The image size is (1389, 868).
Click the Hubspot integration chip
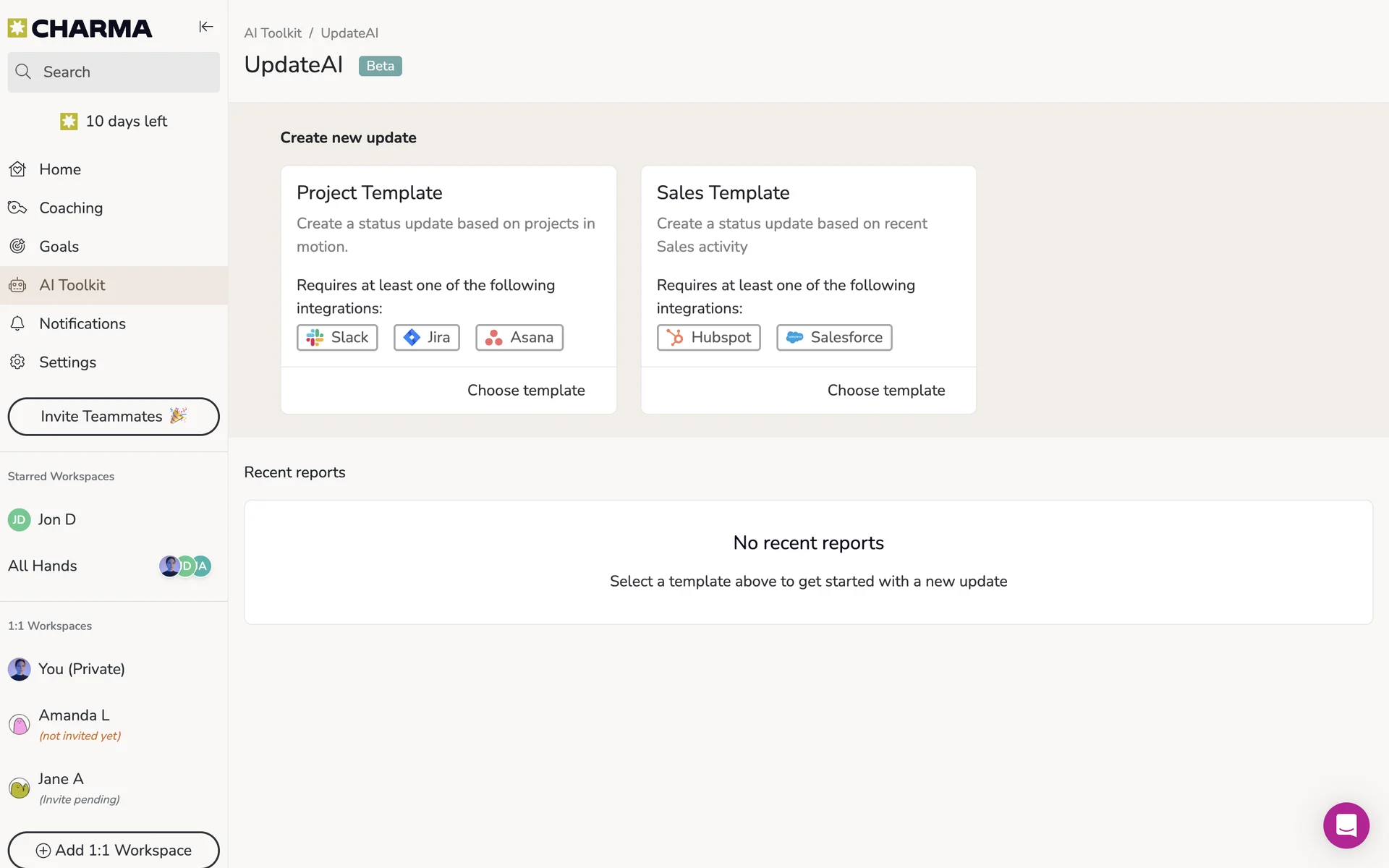tap(708, 337)
